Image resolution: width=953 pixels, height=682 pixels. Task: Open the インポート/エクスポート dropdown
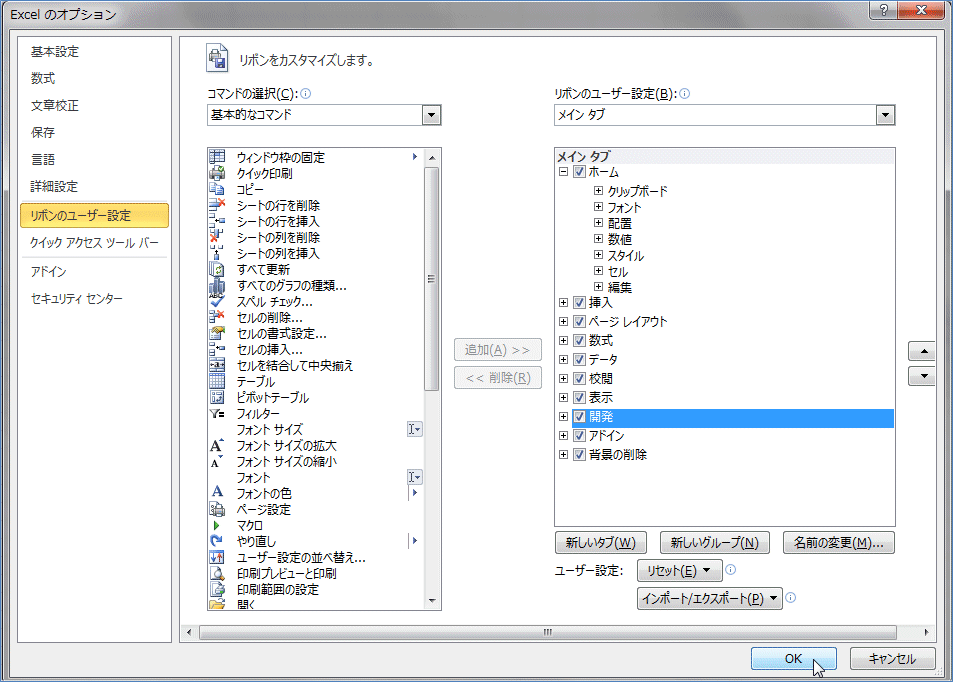click(709, 598)
